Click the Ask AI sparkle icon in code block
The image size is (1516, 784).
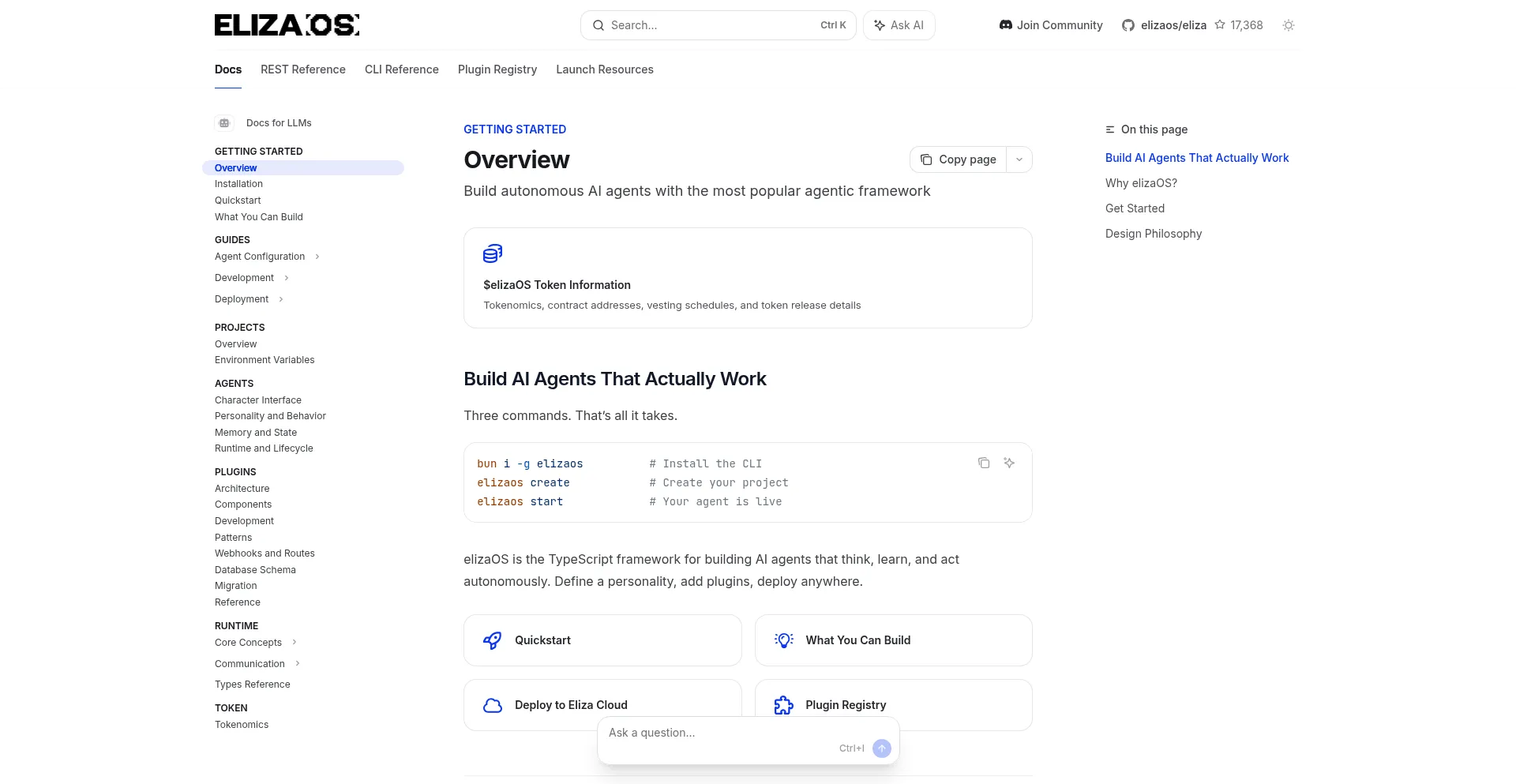(1008, 463)
